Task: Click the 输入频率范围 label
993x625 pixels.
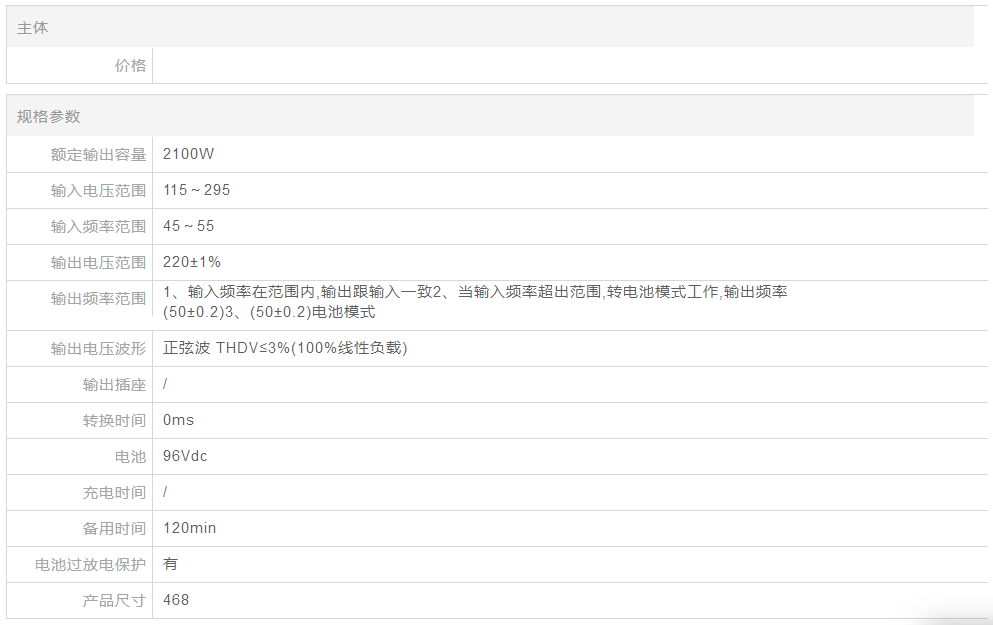Action: (98, 226)
